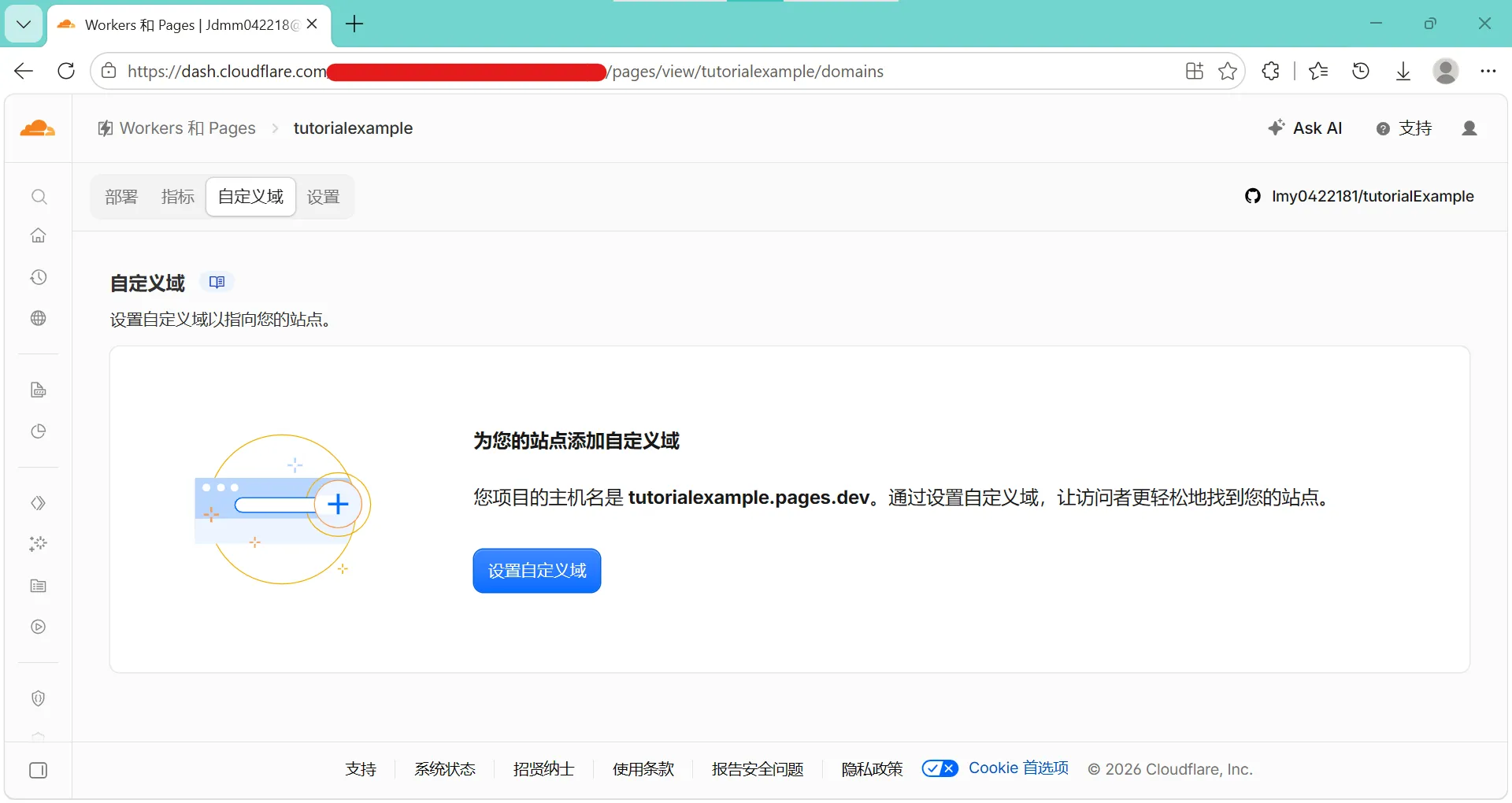
Task: Click the browser extensions puzzle icon
Action: (1270, 71)
